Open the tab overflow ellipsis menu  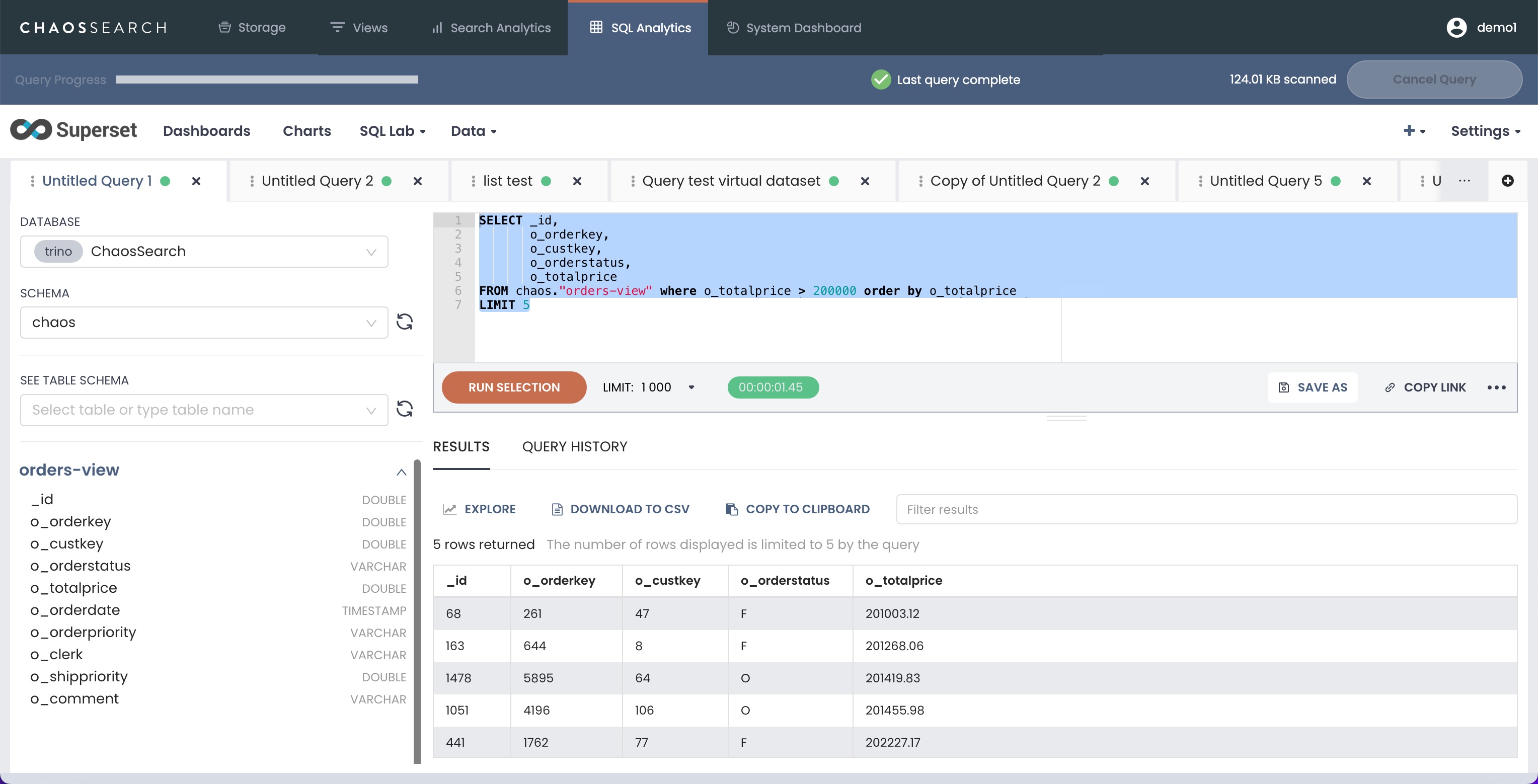point(1464,181)
